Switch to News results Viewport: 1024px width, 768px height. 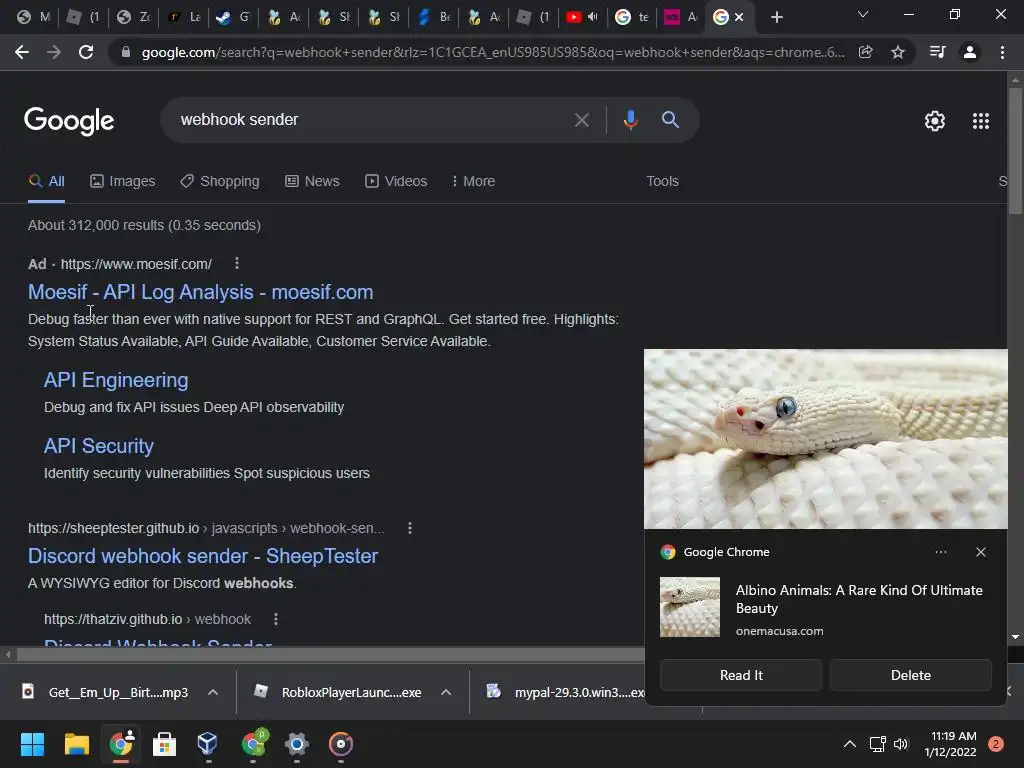(312, 182)
